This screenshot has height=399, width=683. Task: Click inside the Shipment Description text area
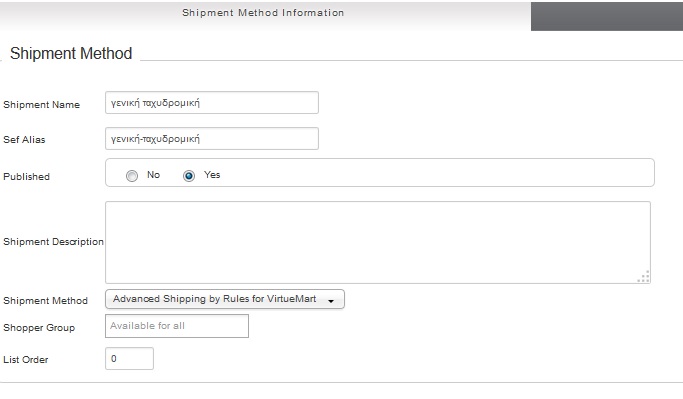click(378, 242)
